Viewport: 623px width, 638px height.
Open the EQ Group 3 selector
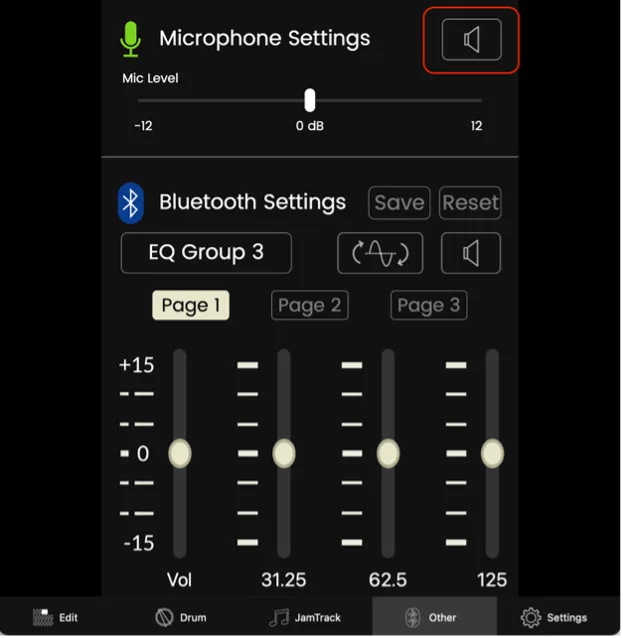pyautogui.click(x=207, y=253)
